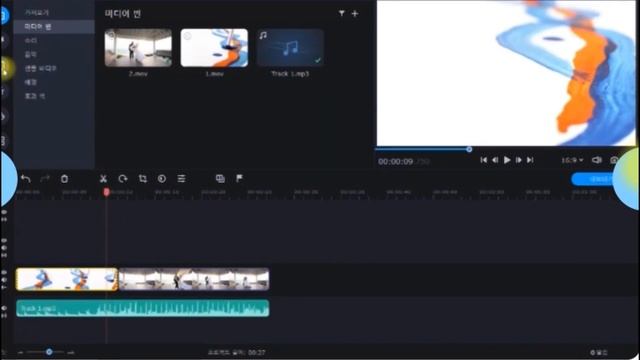Select the Track 1.mp3 audio thumbnail
This screenshot has height=360, width=640.
point(290,47)
